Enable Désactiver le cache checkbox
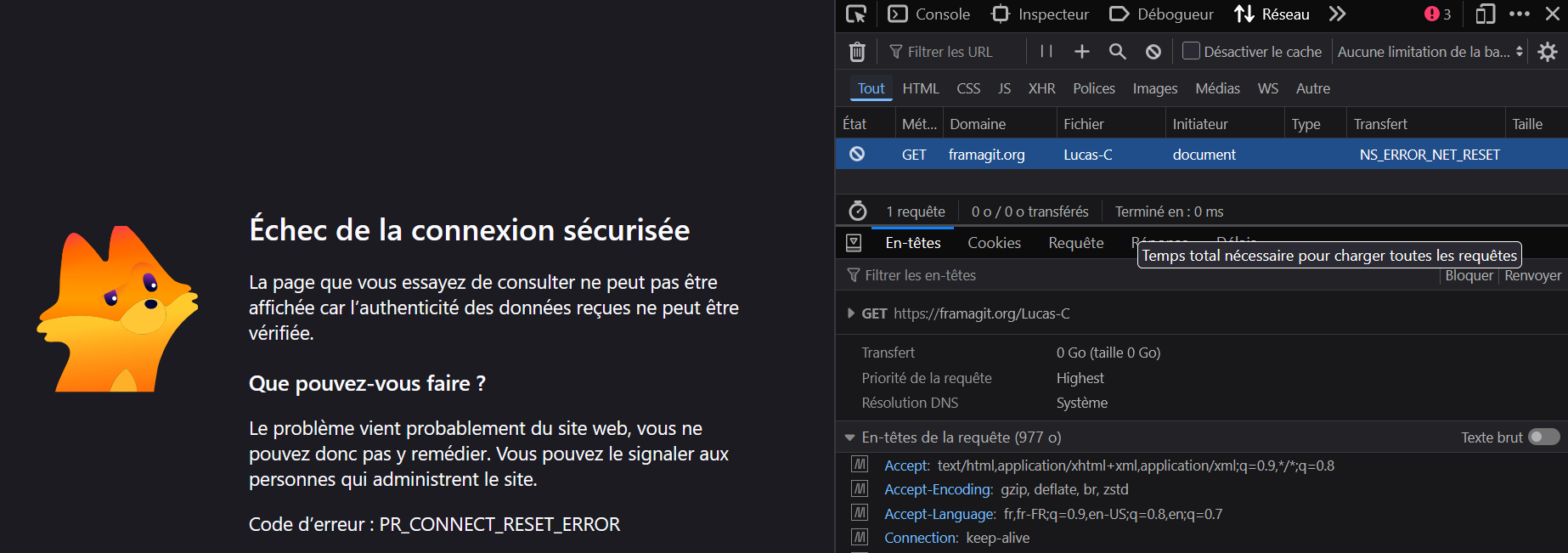Image resolution: width=1568 pixels, height=553 pixels. click(x=1192, y=51)
